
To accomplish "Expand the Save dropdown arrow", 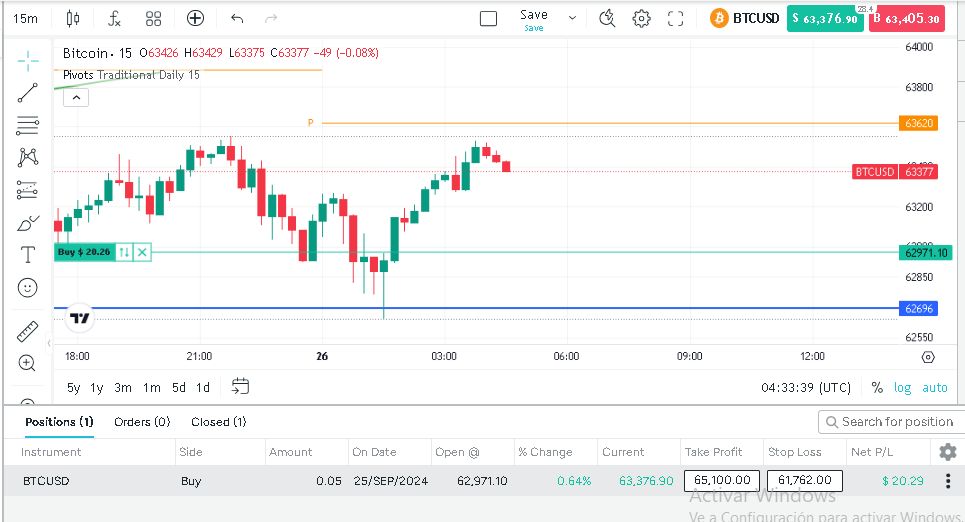I will (x=572, y=18).
